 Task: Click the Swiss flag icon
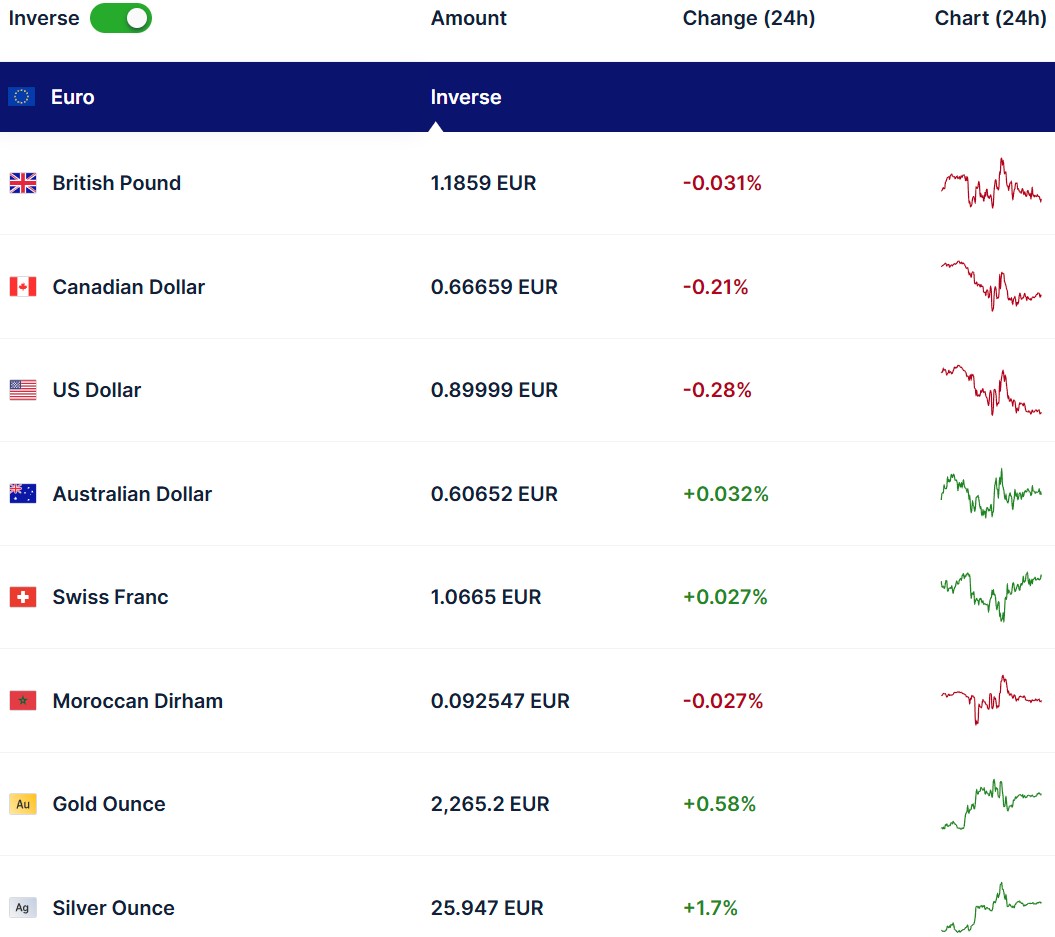click(23, 597)
